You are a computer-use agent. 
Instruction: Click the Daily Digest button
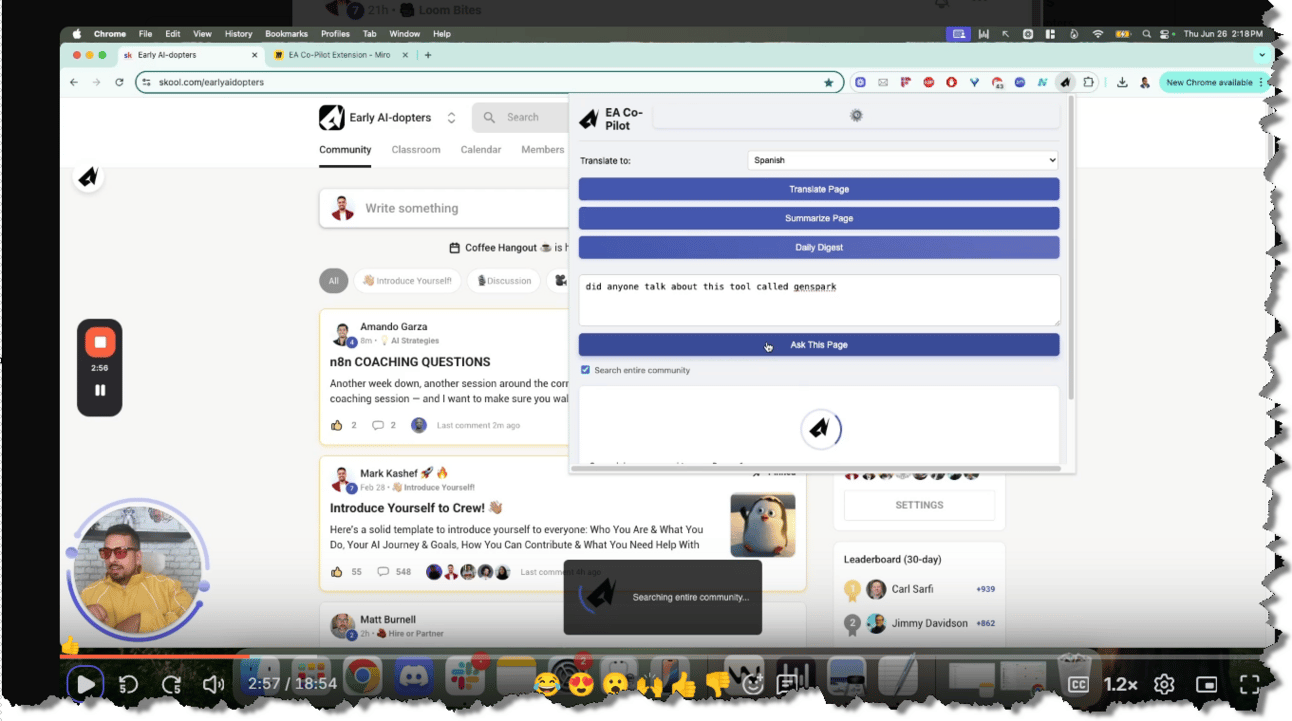819,247
